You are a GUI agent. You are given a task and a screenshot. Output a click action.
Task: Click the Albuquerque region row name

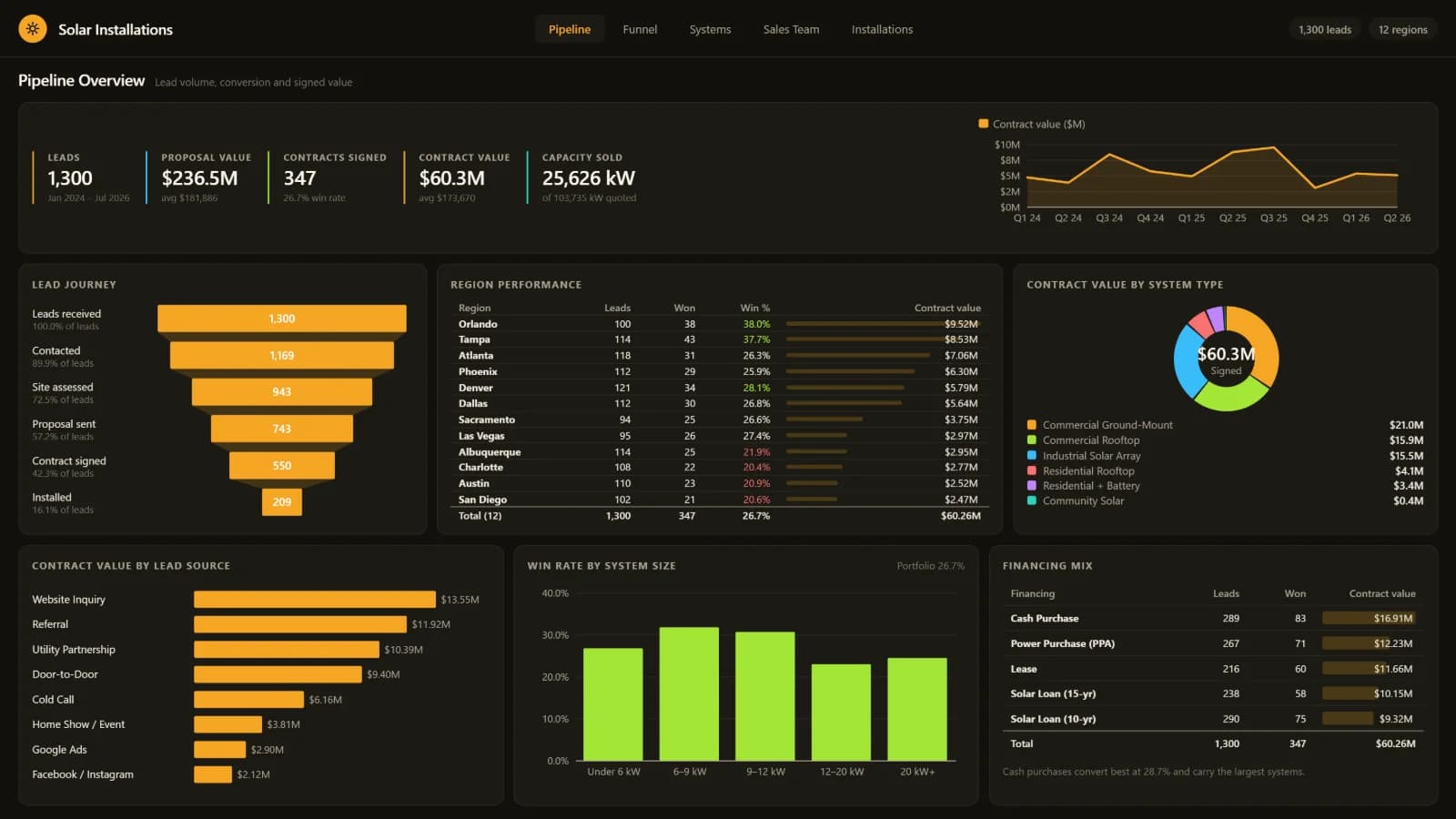(490, 452)
